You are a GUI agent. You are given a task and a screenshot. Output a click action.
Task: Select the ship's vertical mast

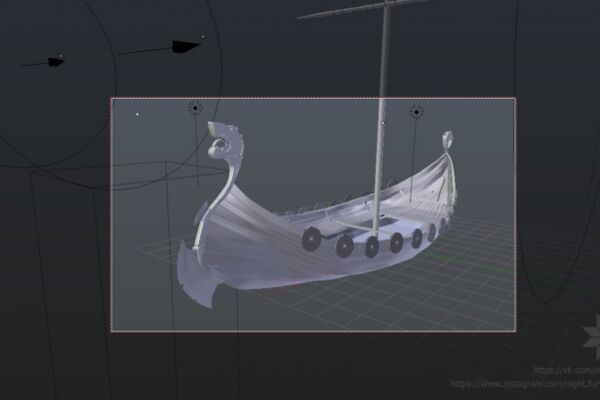[382, 119]
